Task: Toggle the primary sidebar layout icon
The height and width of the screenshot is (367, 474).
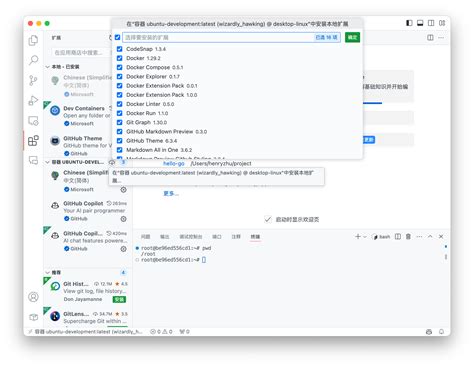Action: (409, 23)
